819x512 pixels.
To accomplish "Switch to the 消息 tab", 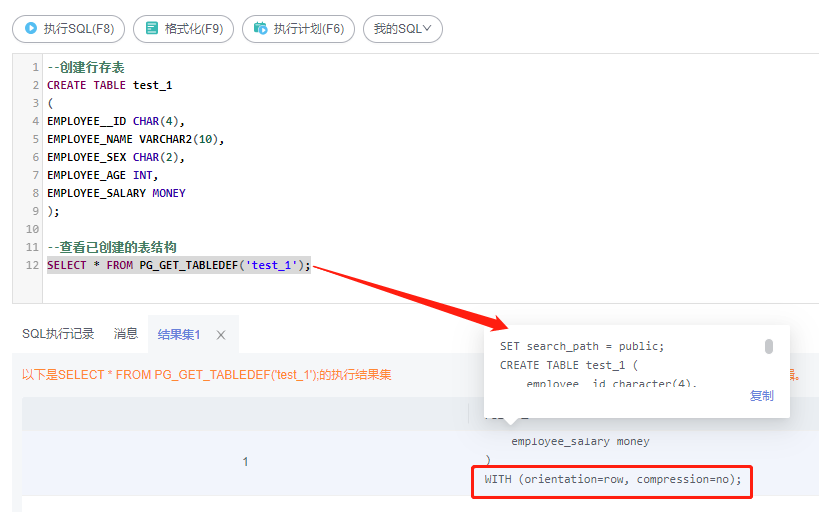I will (x=126, y=334).
